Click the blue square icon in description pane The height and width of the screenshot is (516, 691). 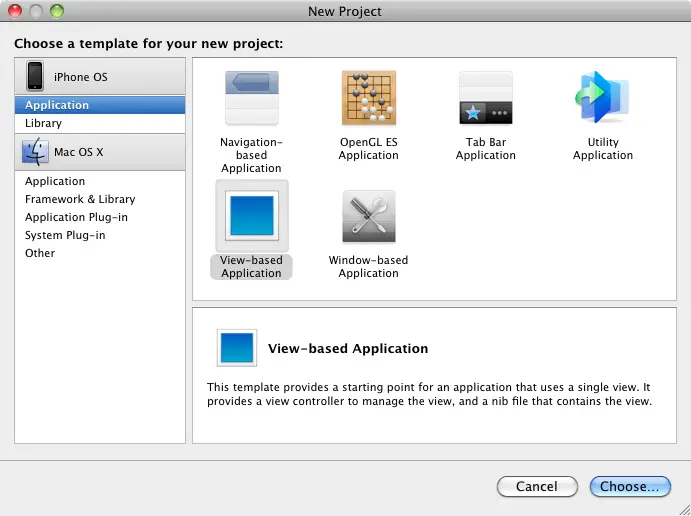coord(237,348)
